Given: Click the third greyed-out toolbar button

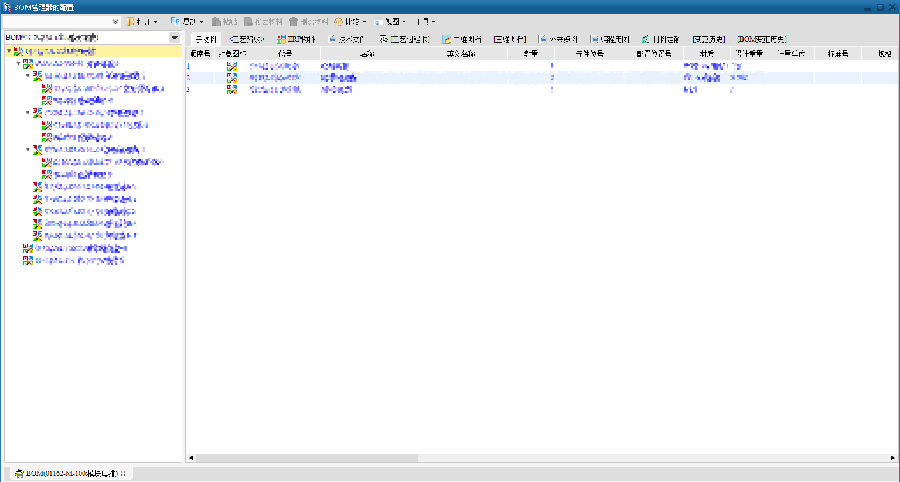Looking at the screenshot, I should click(x=308, y=22).
